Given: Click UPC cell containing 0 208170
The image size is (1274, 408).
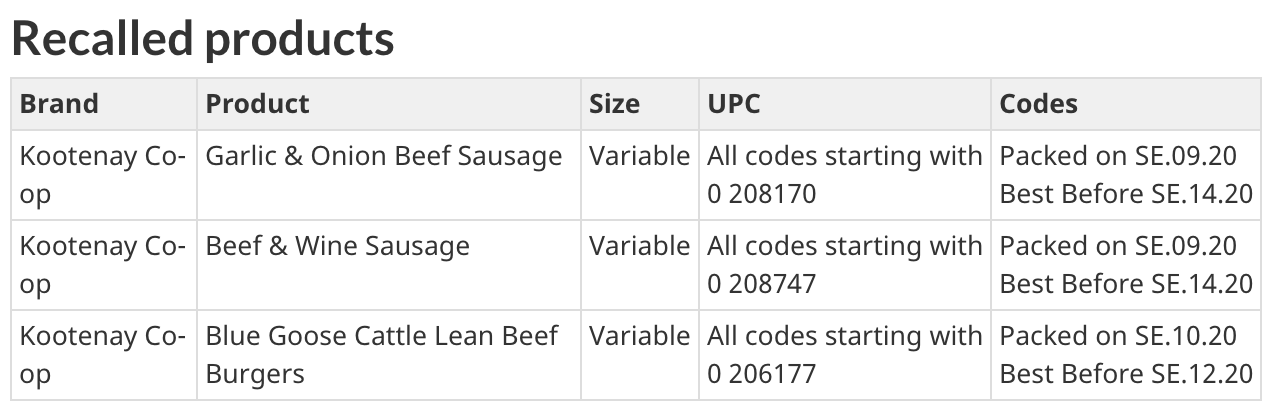Looking at the screenshot, I should 845,175.
